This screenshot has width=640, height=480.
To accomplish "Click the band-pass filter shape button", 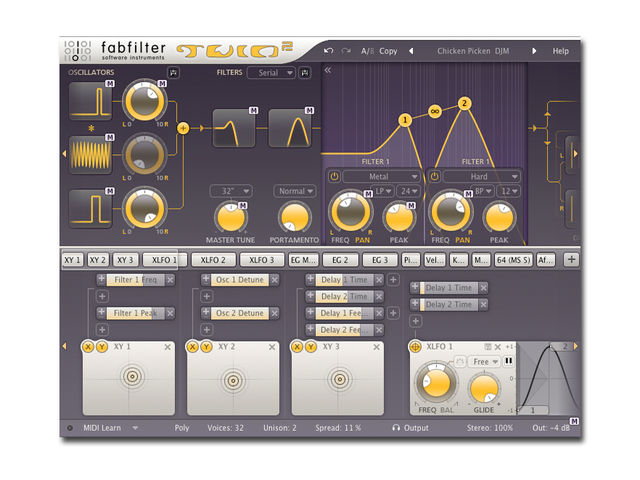I will pyautogui.click(x=289, y=128).
